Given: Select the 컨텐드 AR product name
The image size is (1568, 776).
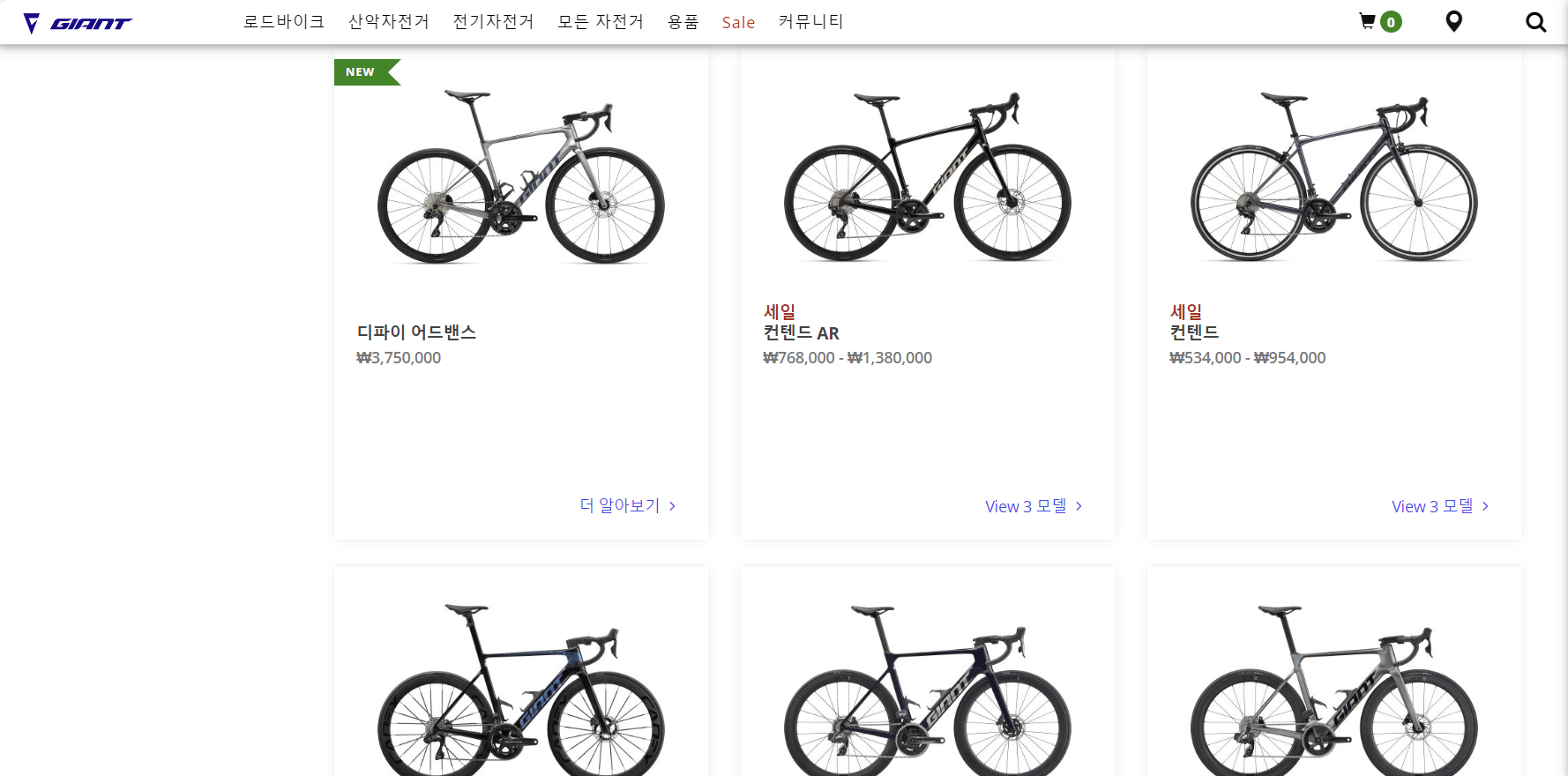Looking at the screenshot, I should (x=801, y=333).
